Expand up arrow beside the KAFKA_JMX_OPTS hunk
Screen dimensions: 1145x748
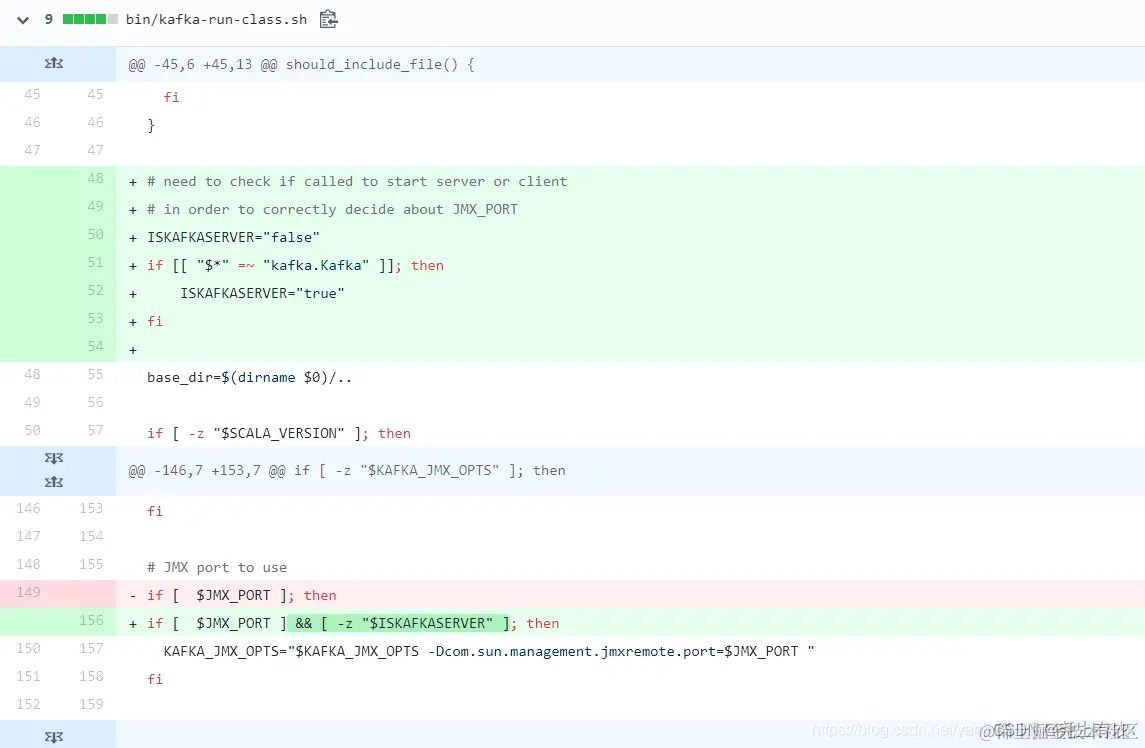(x=54, y=482)
